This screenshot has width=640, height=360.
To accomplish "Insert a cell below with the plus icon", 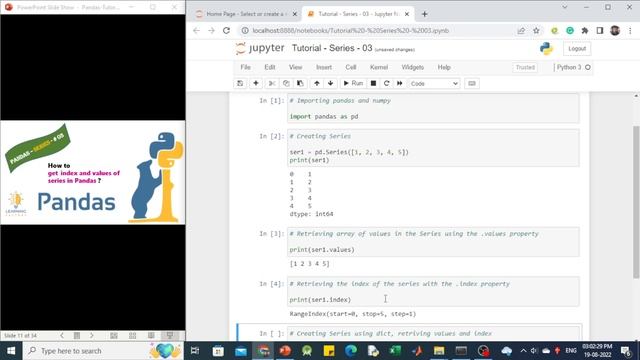I will coord(256,83).
